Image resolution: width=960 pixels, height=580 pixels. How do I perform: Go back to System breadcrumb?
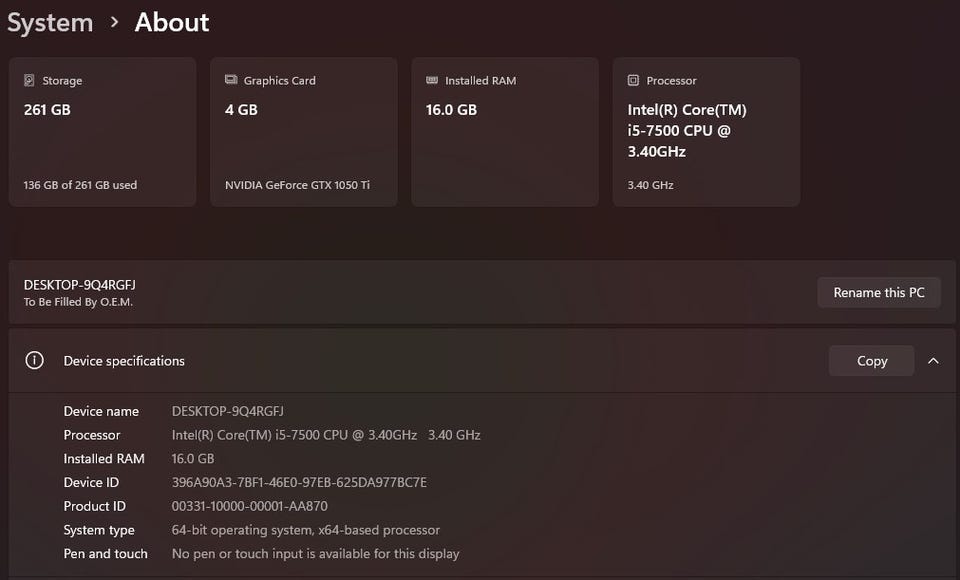[x=50, y=23]
